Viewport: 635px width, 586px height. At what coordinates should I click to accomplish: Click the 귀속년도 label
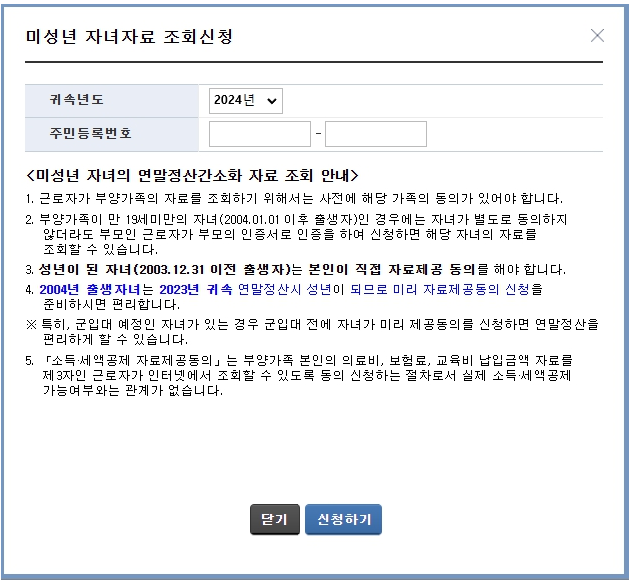tap(77, 100)
